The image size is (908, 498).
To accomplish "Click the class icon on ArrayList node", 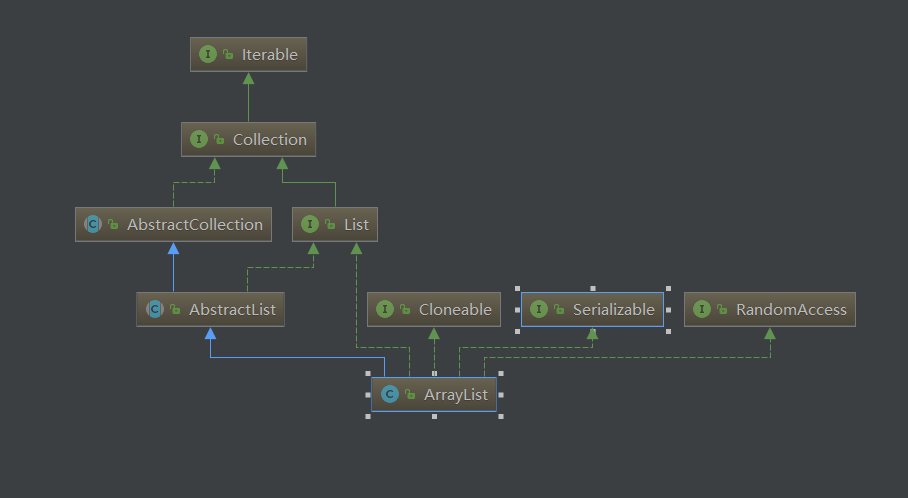I will tap(388, 395).
